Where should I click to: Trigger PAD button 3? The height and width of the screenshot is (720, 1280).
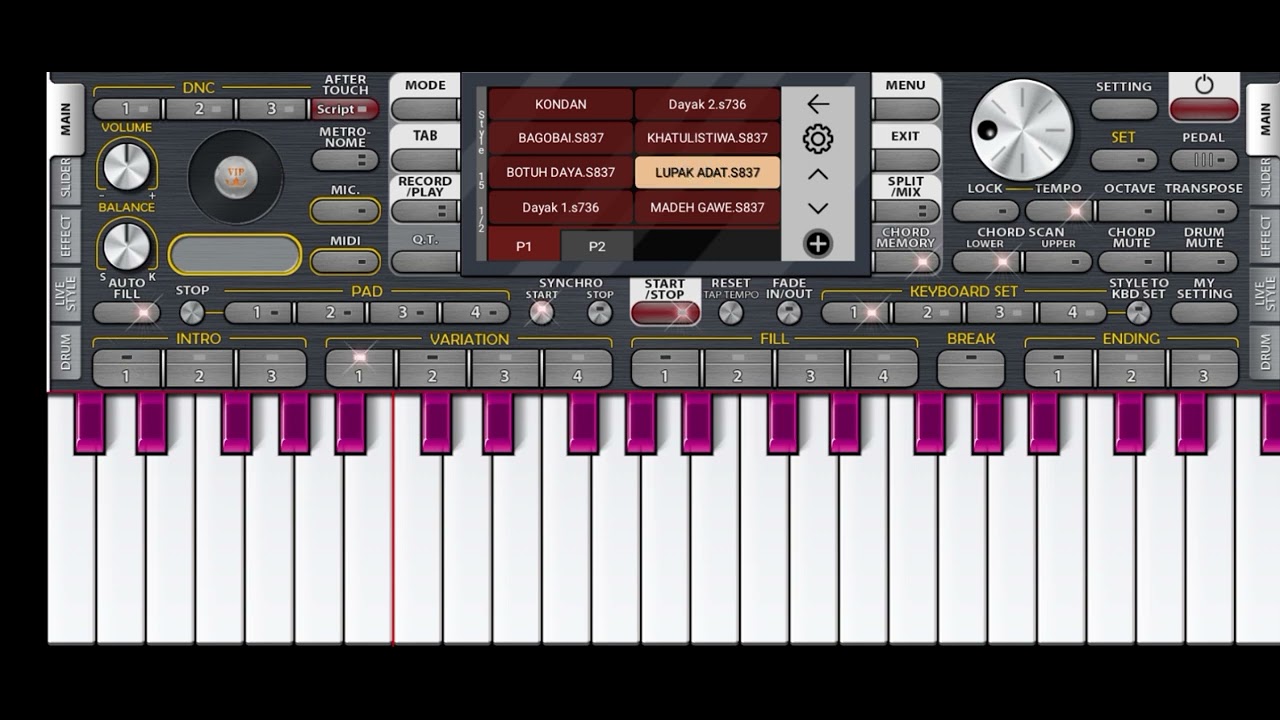pos(403,313)
